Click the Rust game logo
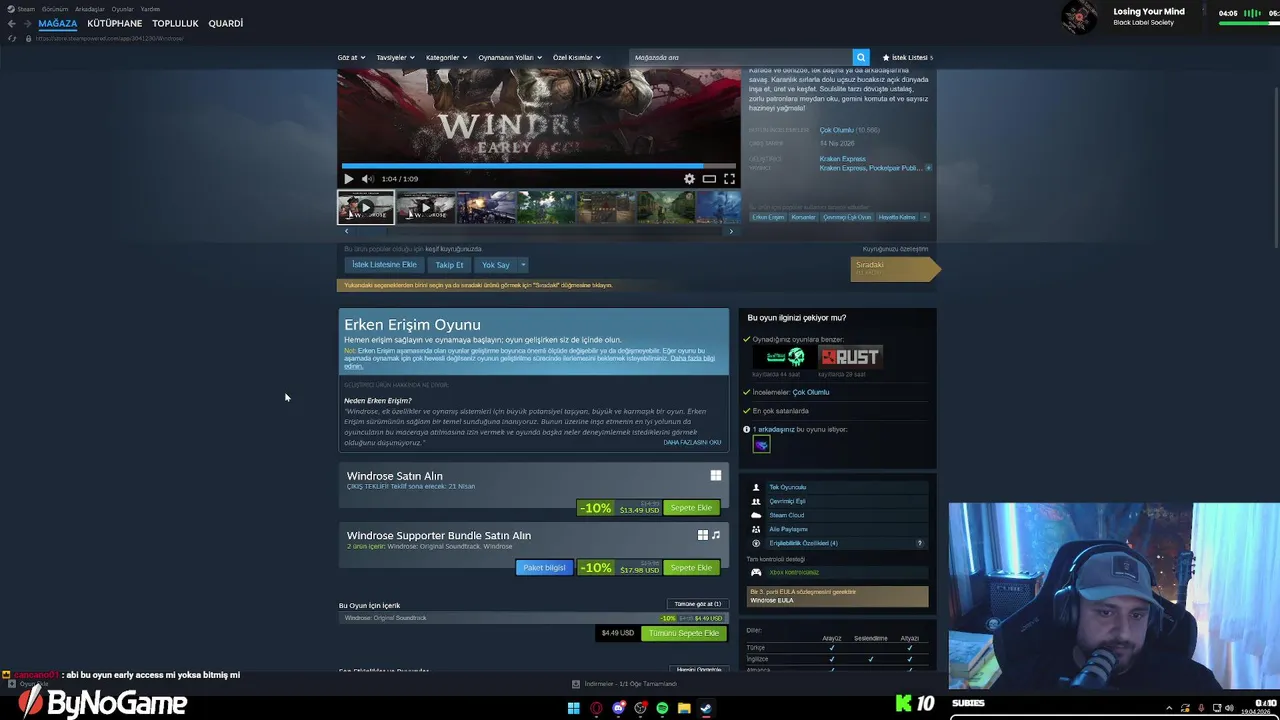Viewport: 1280px width, 720px height. (851, 356)
